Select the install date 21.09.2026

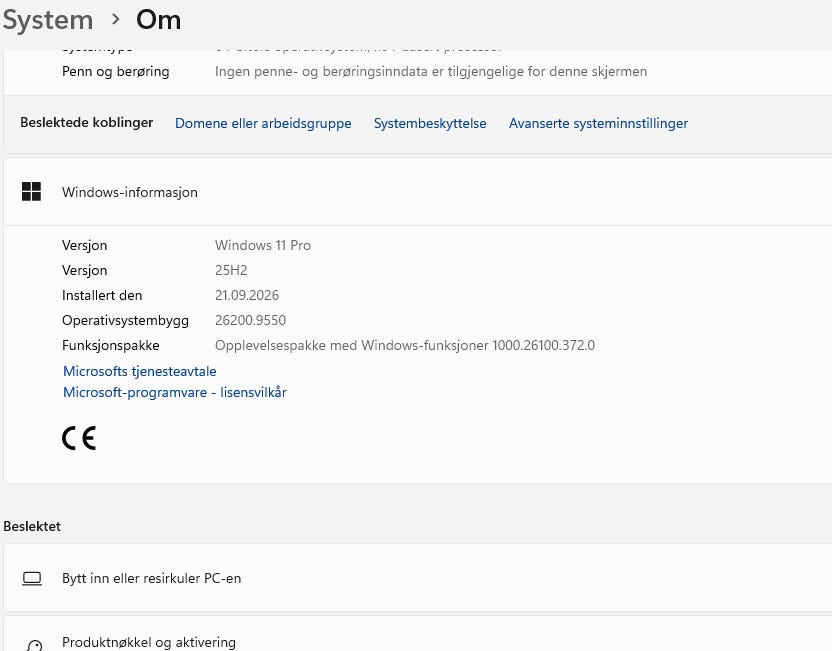click(x=247, y=295)
